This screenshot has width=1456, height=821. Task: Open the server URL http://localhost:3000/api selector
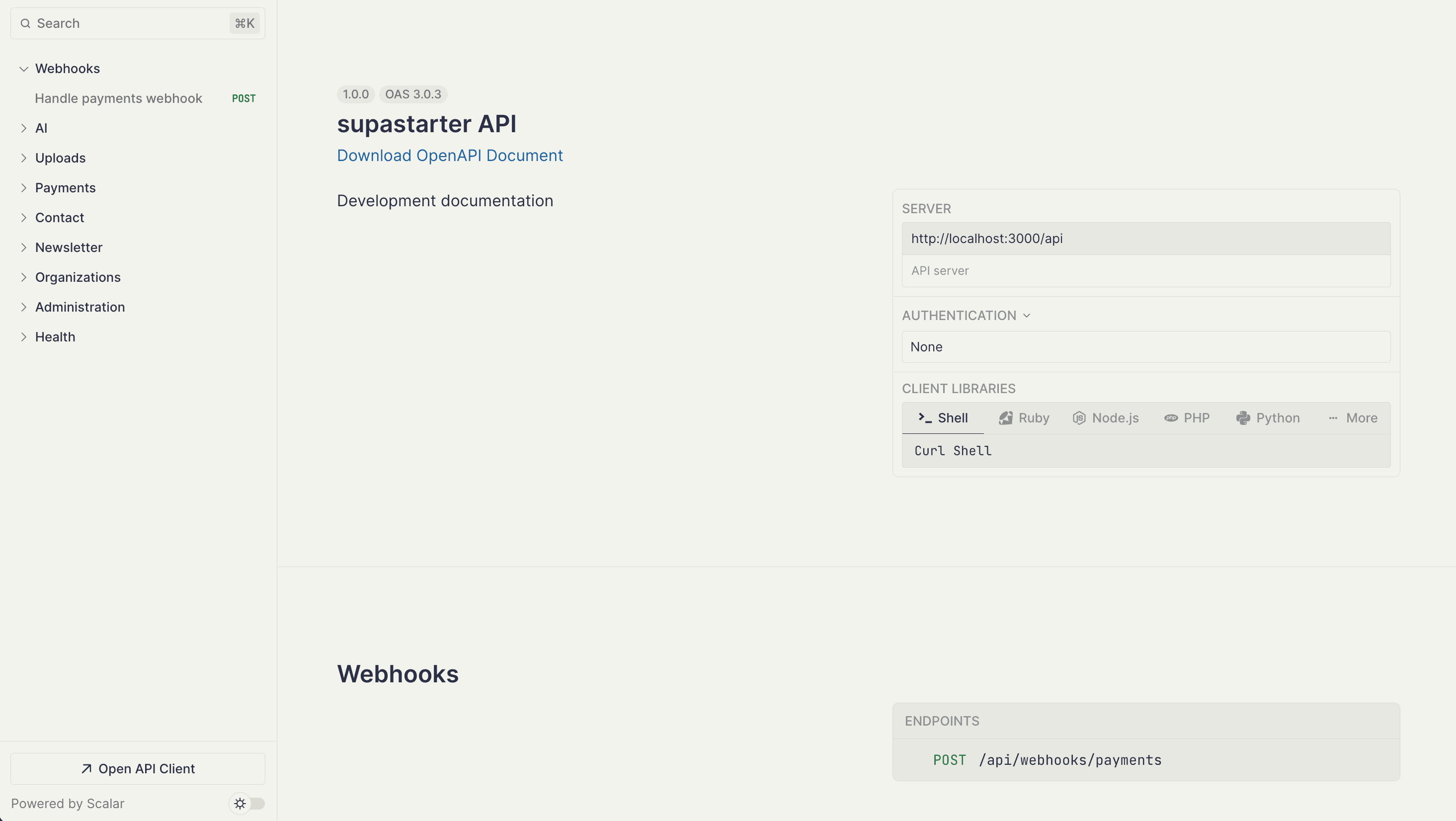coord(1146,239)
